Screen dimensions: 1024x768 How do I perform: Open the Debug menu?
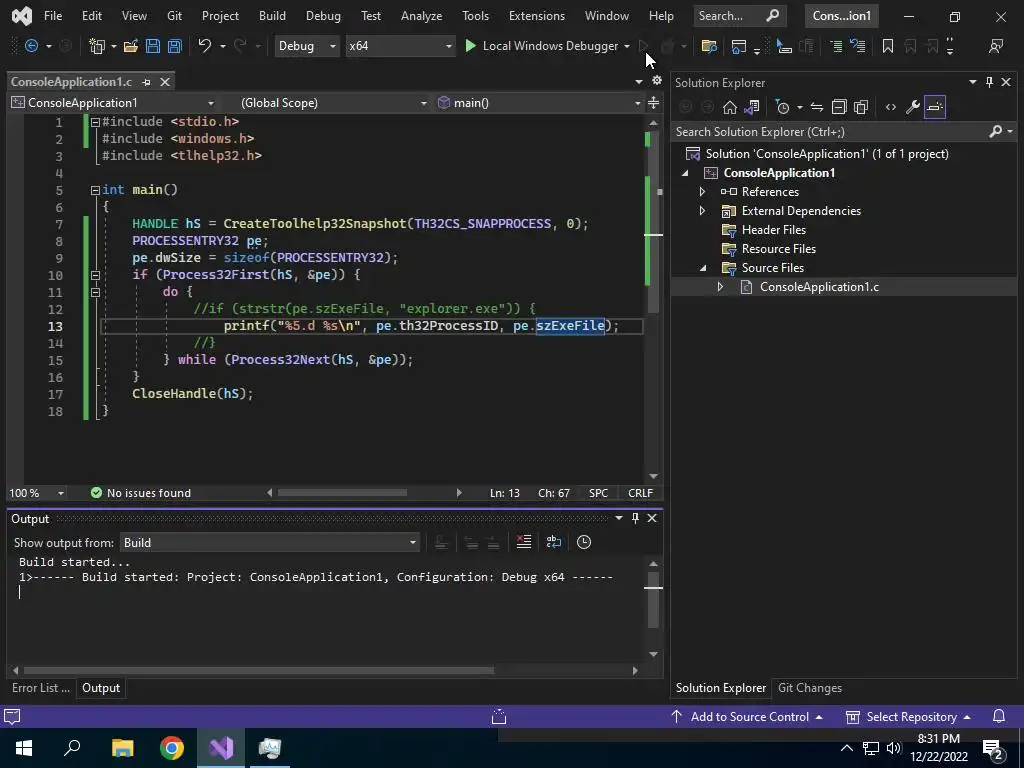click(323, 16)
